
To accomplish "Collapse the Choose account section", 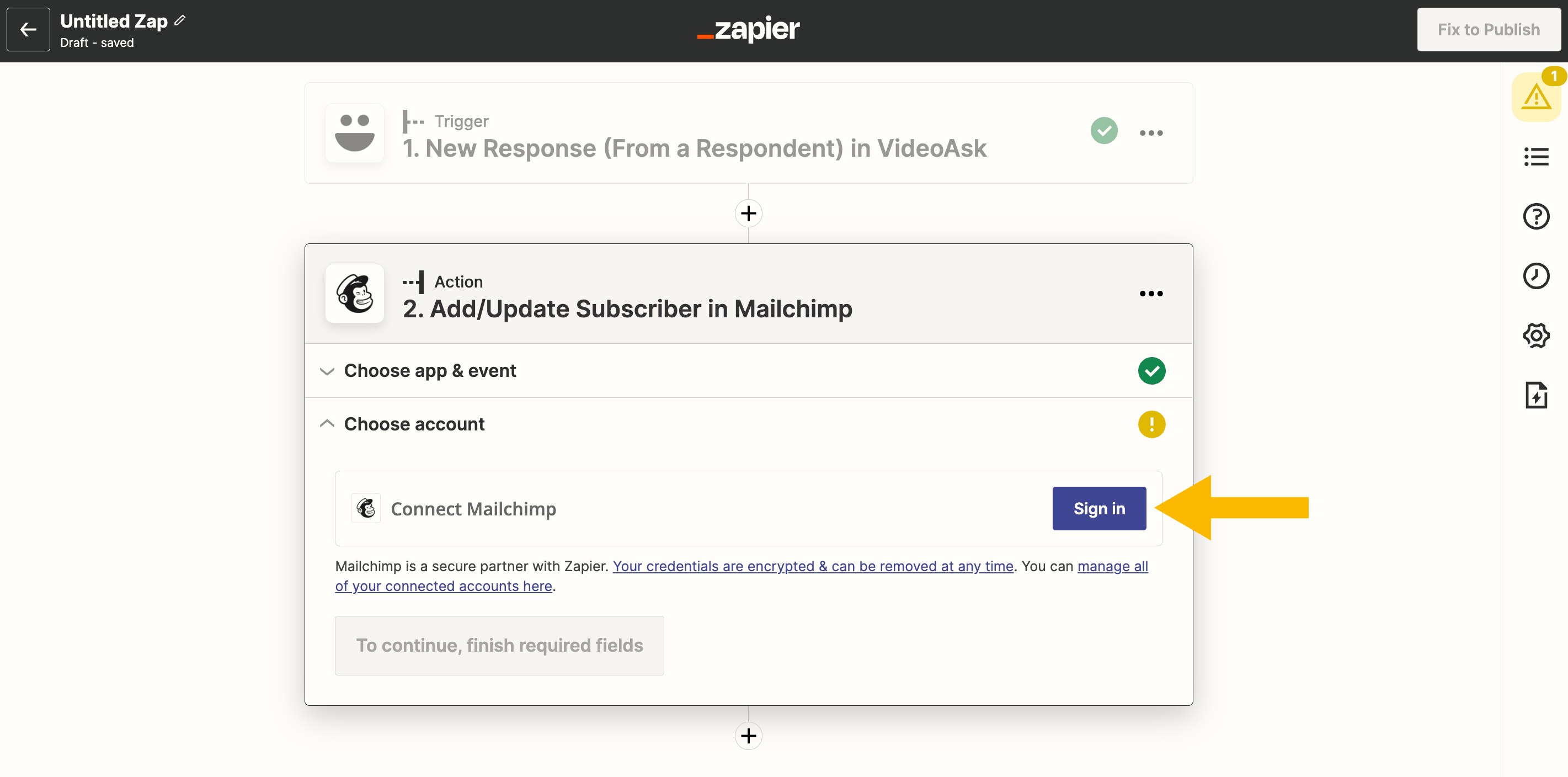I will click(x=748, y=424).
